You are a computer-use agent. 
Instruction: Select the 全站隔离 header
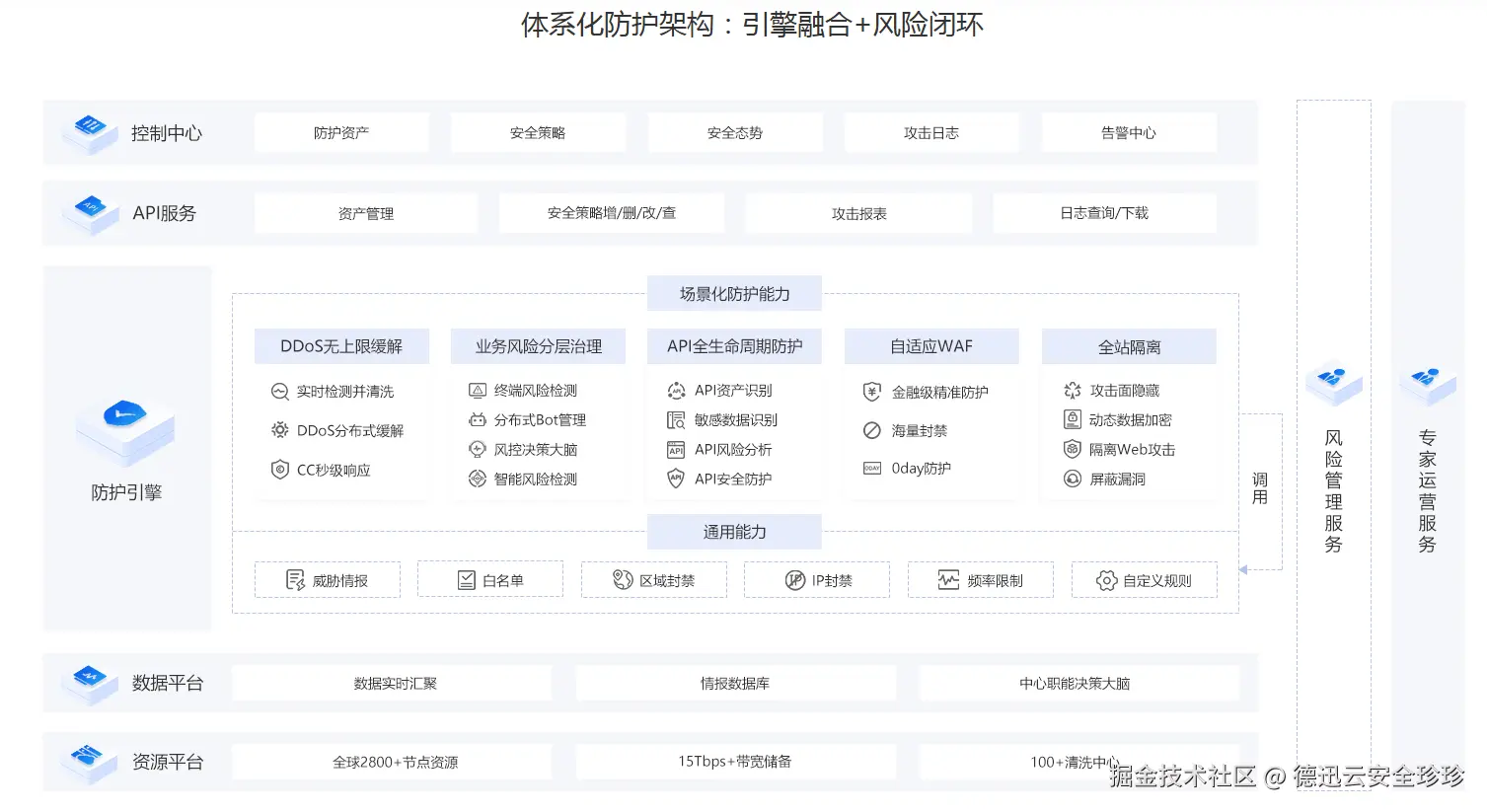click(1129, 346)
